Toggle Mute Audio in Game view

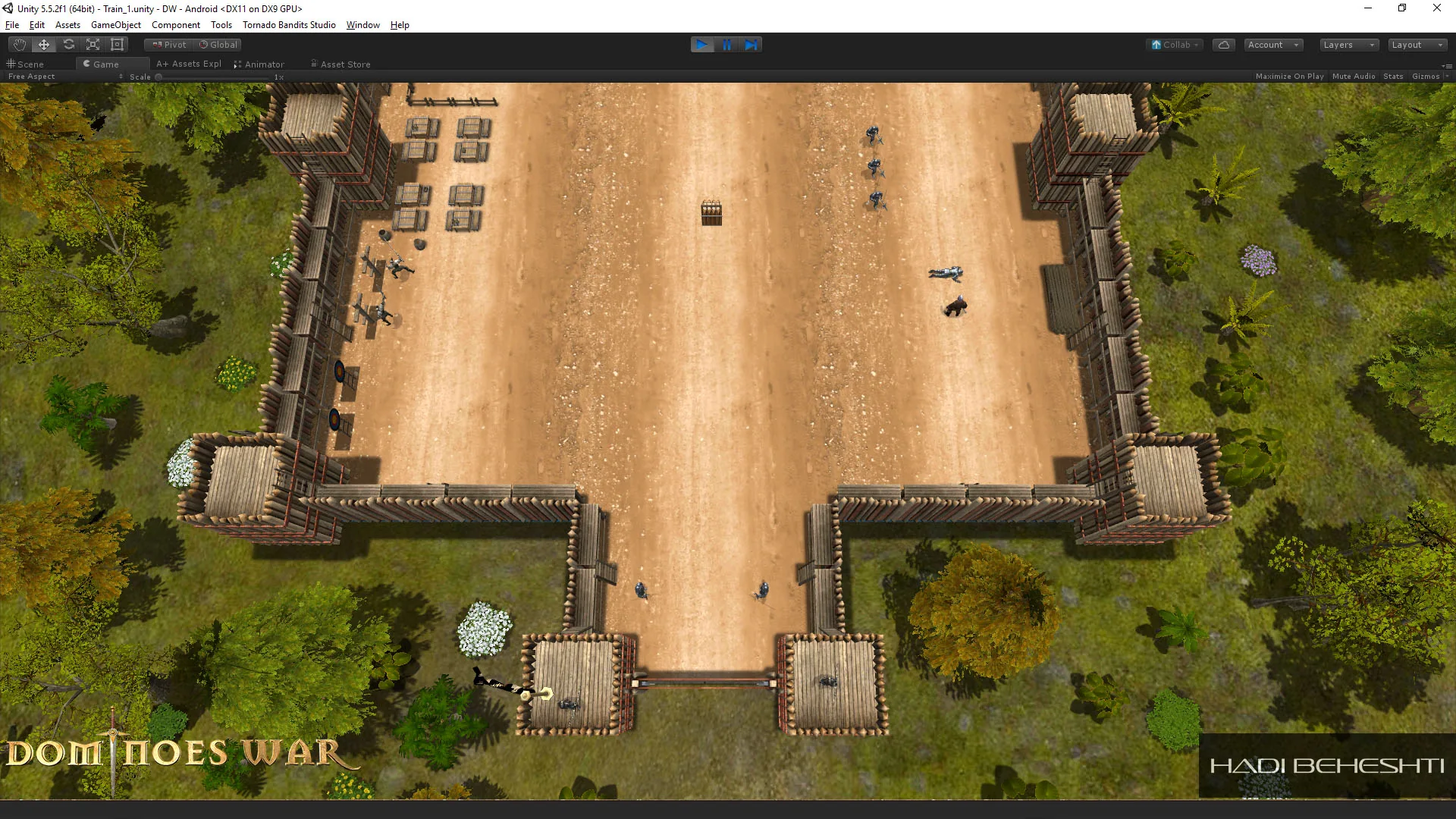(x=1354, y=77)
